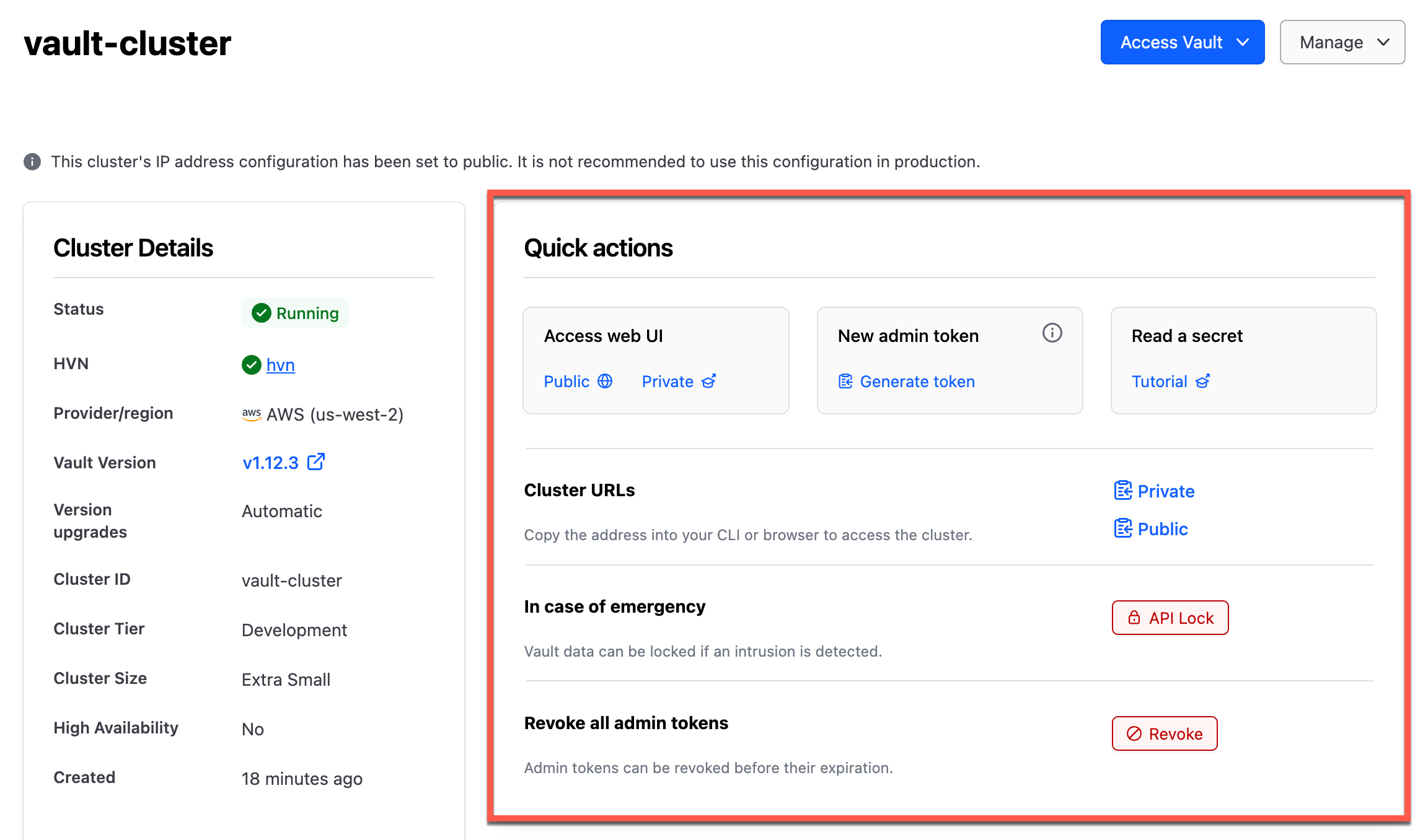Click the green Running status check icon
The height and width of the screenshot is (840, 1428).
click(262, 313)
